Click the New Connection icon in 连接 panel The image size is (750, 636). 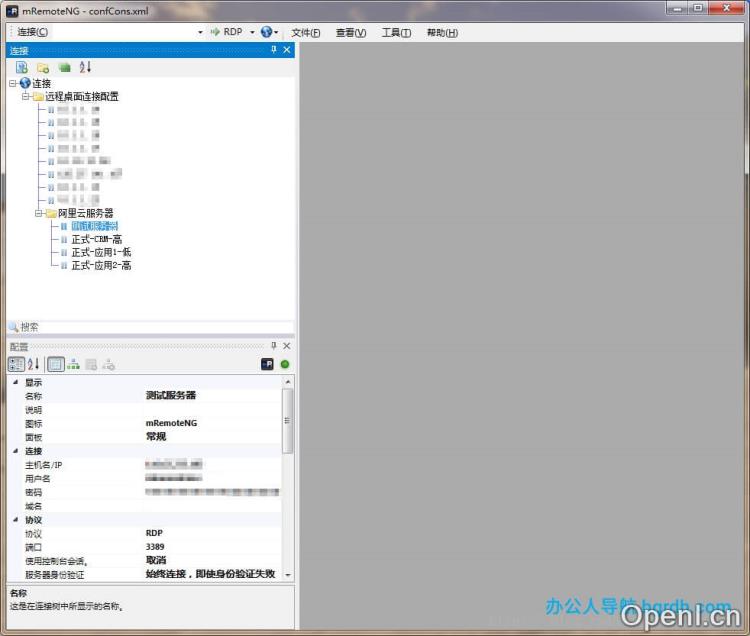point(22,67)
